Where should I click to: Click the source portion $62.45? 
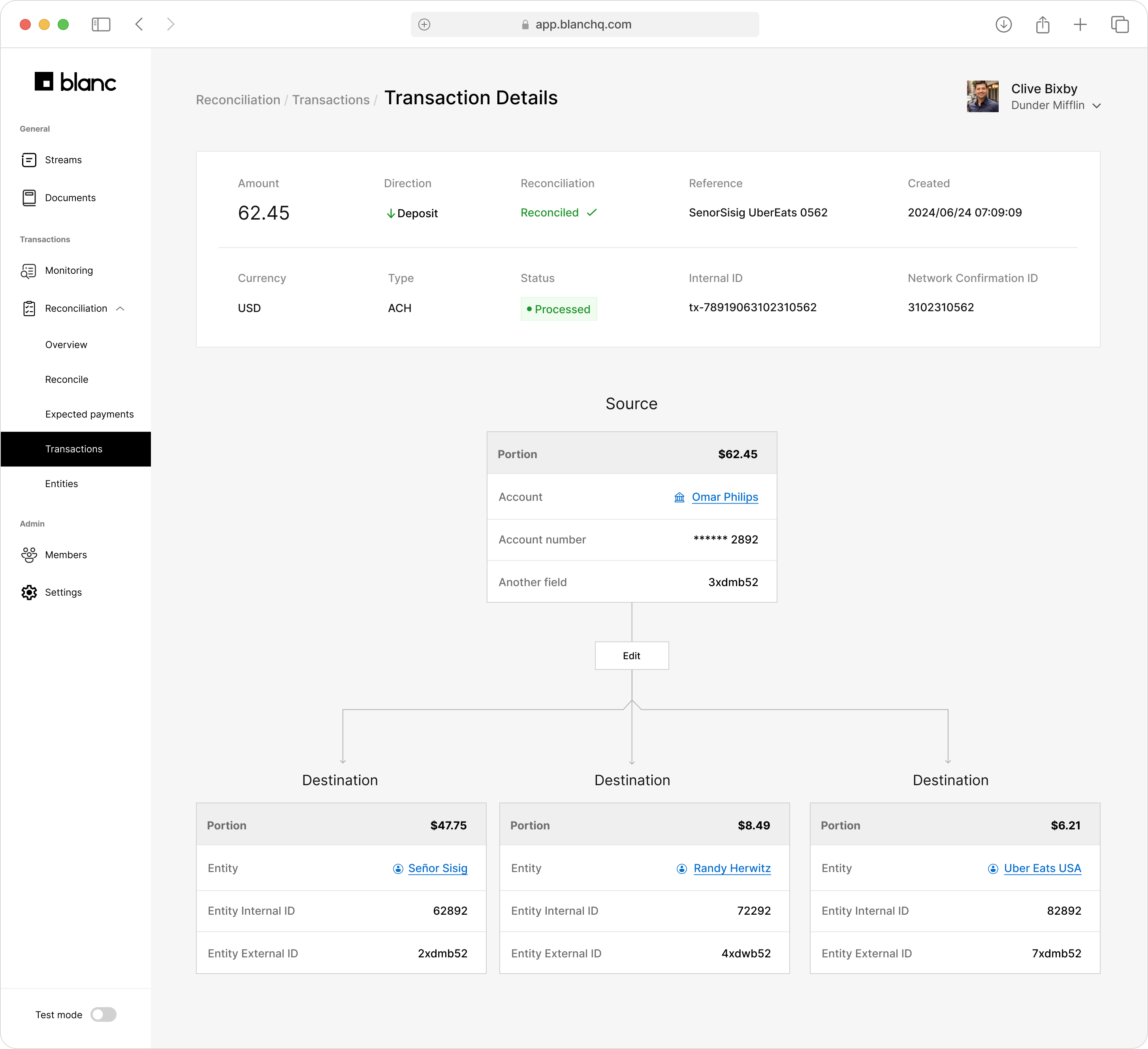click(x=738, y=454)
